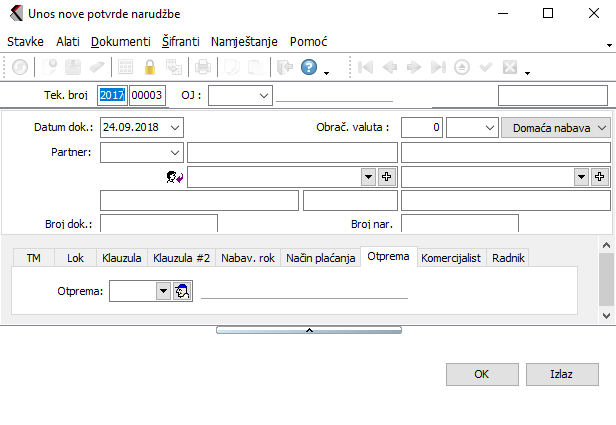The height and width of the screenshot is (425, 616).
Task: Click into the Broj dok. input field
Action: click(158, 223)
